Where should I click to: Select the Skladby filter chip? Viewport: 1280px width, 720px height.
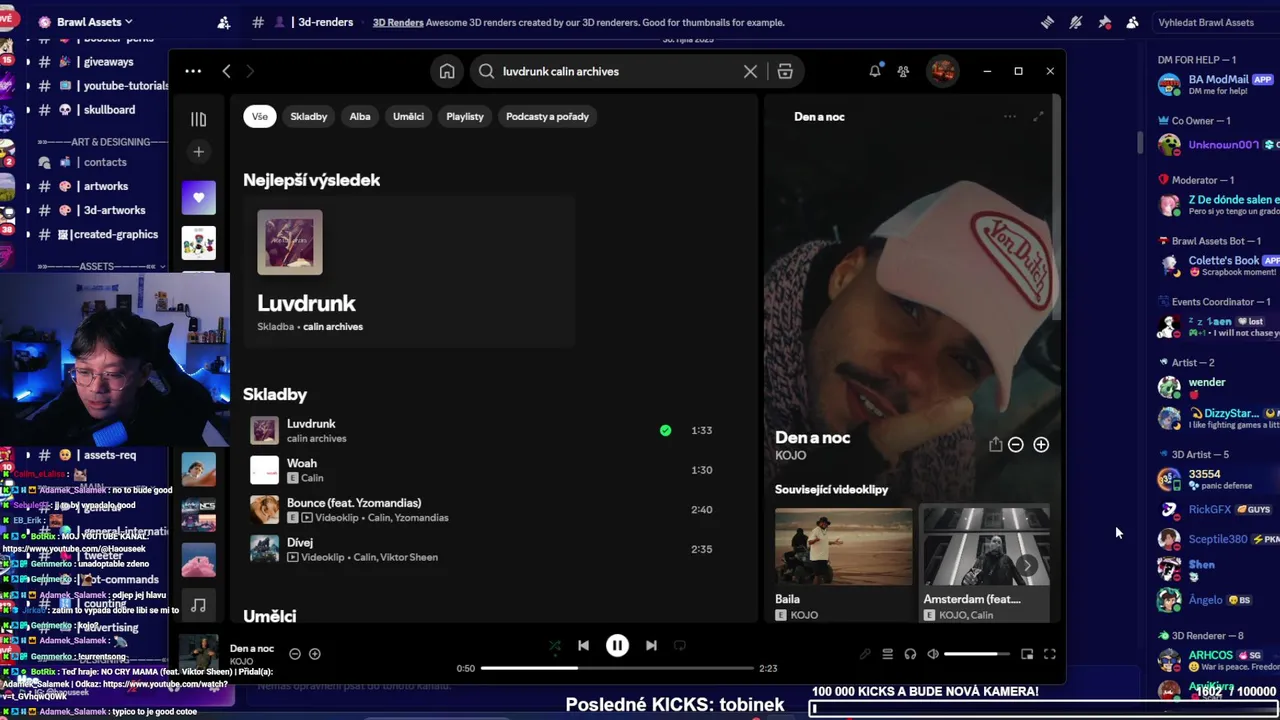(x=309, y=116)
